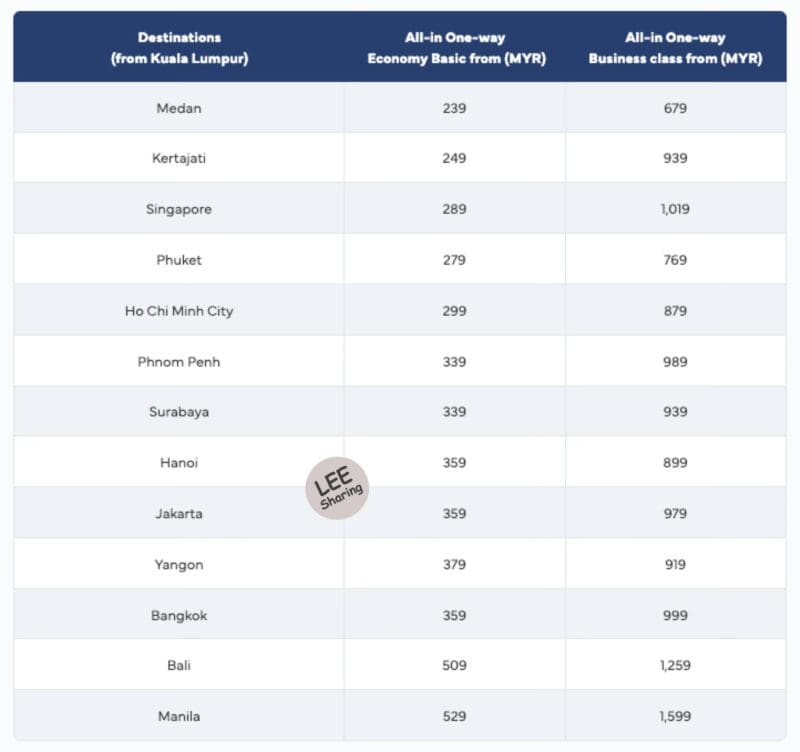Select Phnom Penh business fare 989
800x752 pixels.
[x=675, y=362]
